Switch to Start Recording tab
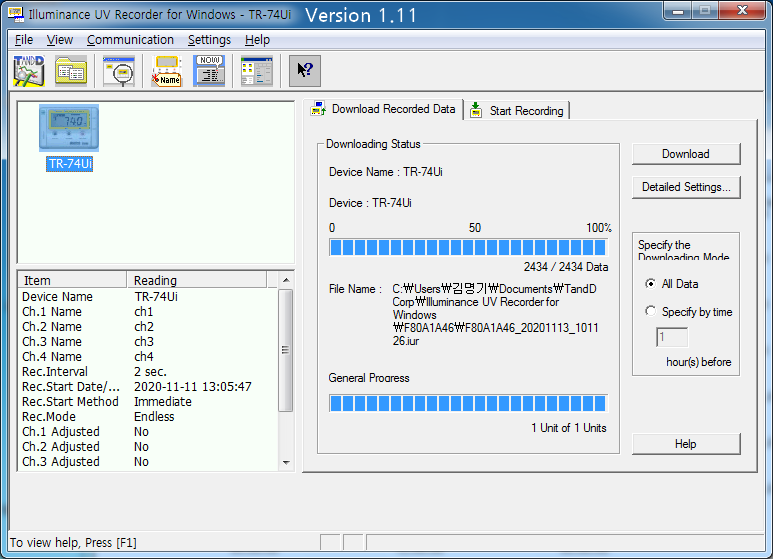Viewport: 773px width, 559px height. pyautogui.click(x=517, y=111)
